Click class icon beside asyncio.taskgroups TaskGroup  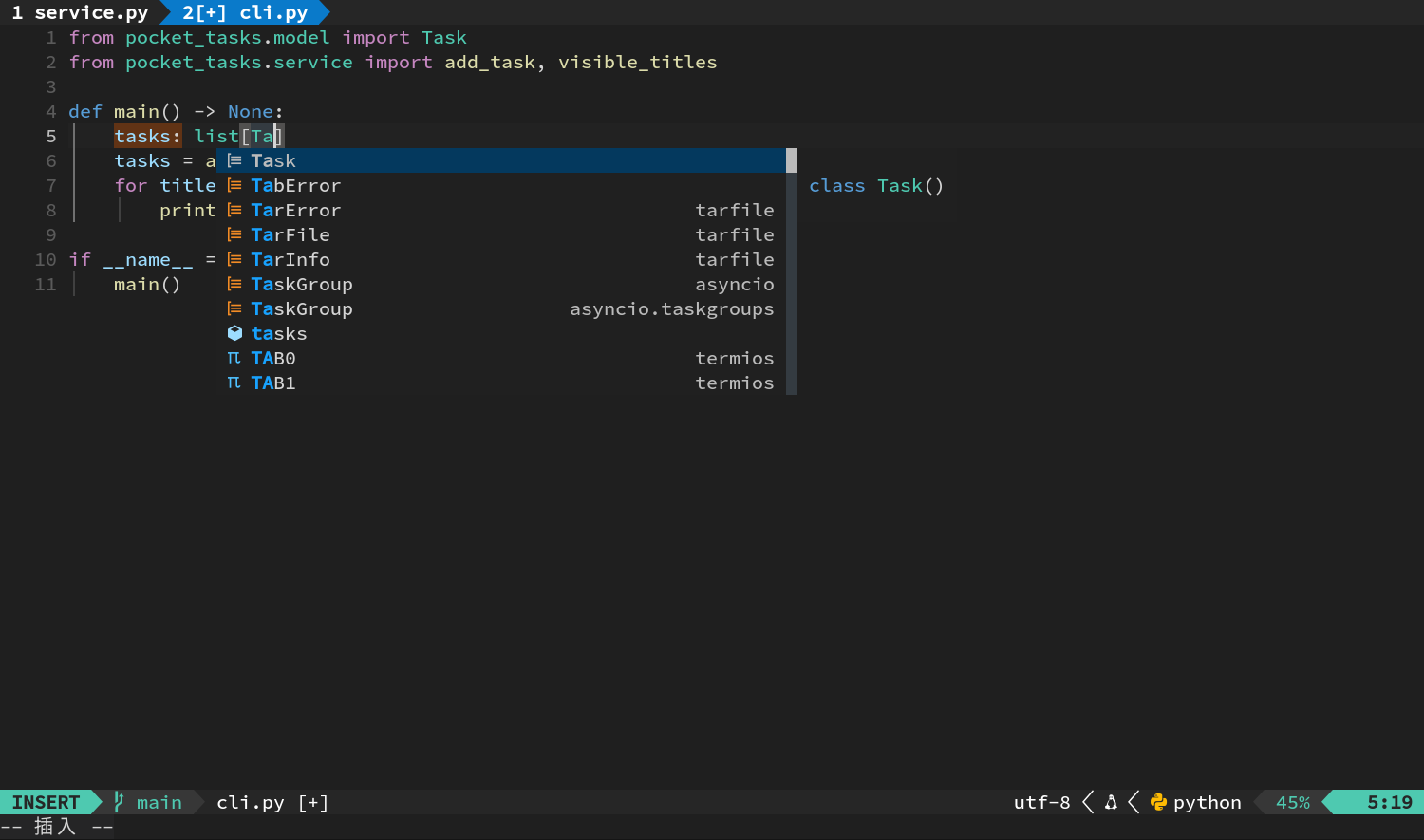(x=234, y=308)
